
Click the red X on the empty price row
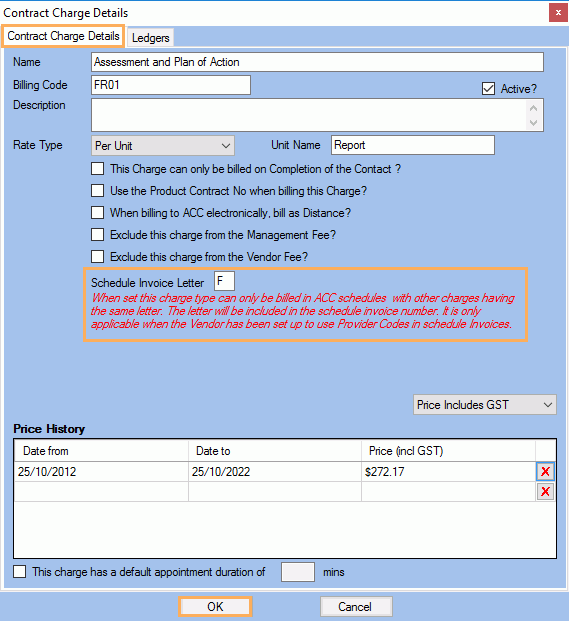(545, 491)
